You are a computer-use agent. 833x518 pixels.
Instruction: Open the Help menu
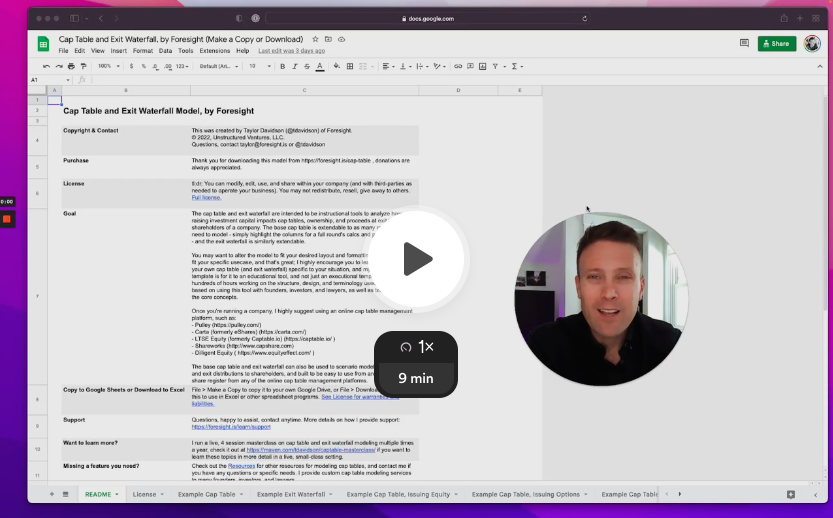[242, 51]
